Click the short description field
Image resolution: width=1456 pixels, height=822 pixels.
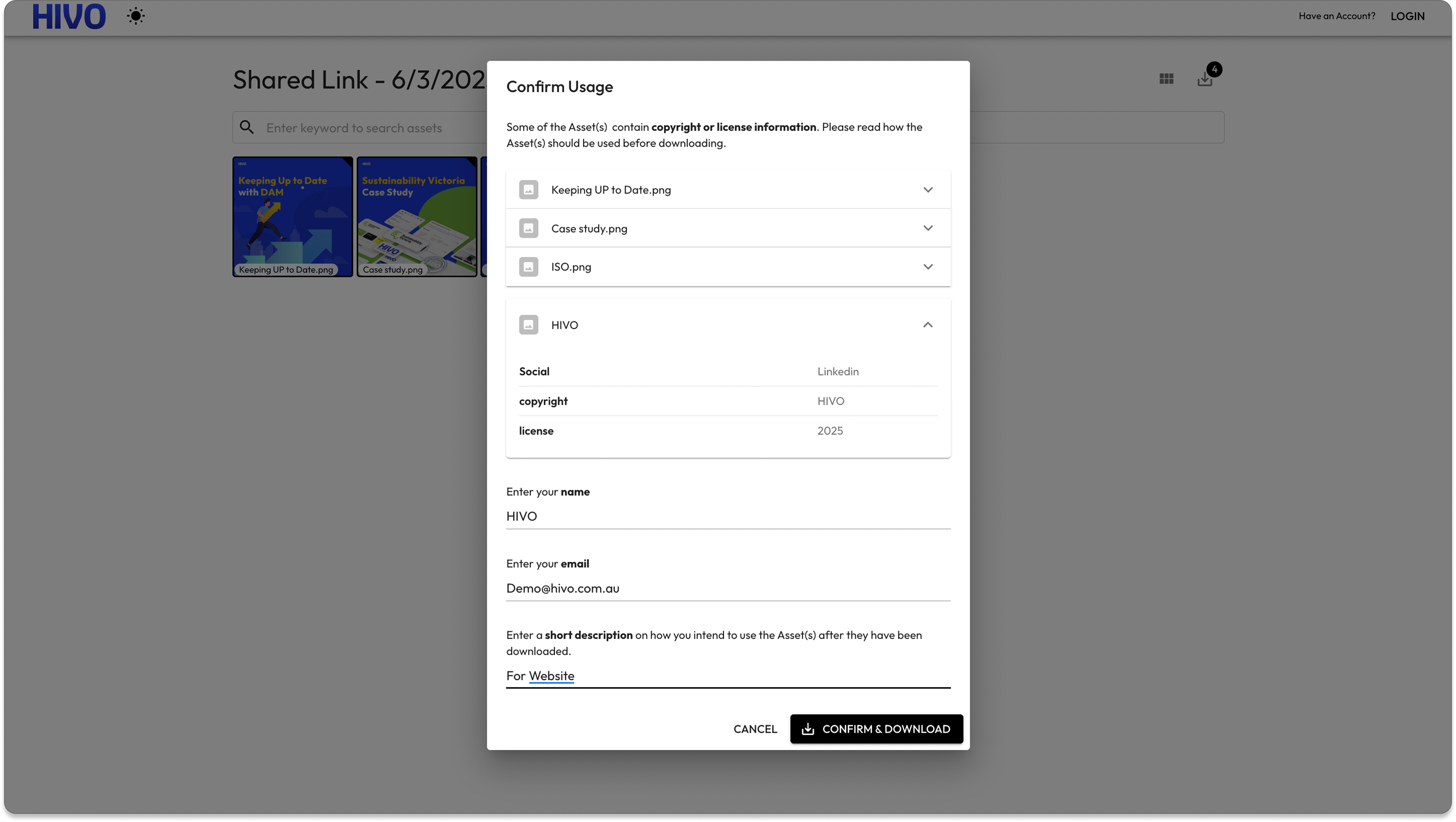727,676
